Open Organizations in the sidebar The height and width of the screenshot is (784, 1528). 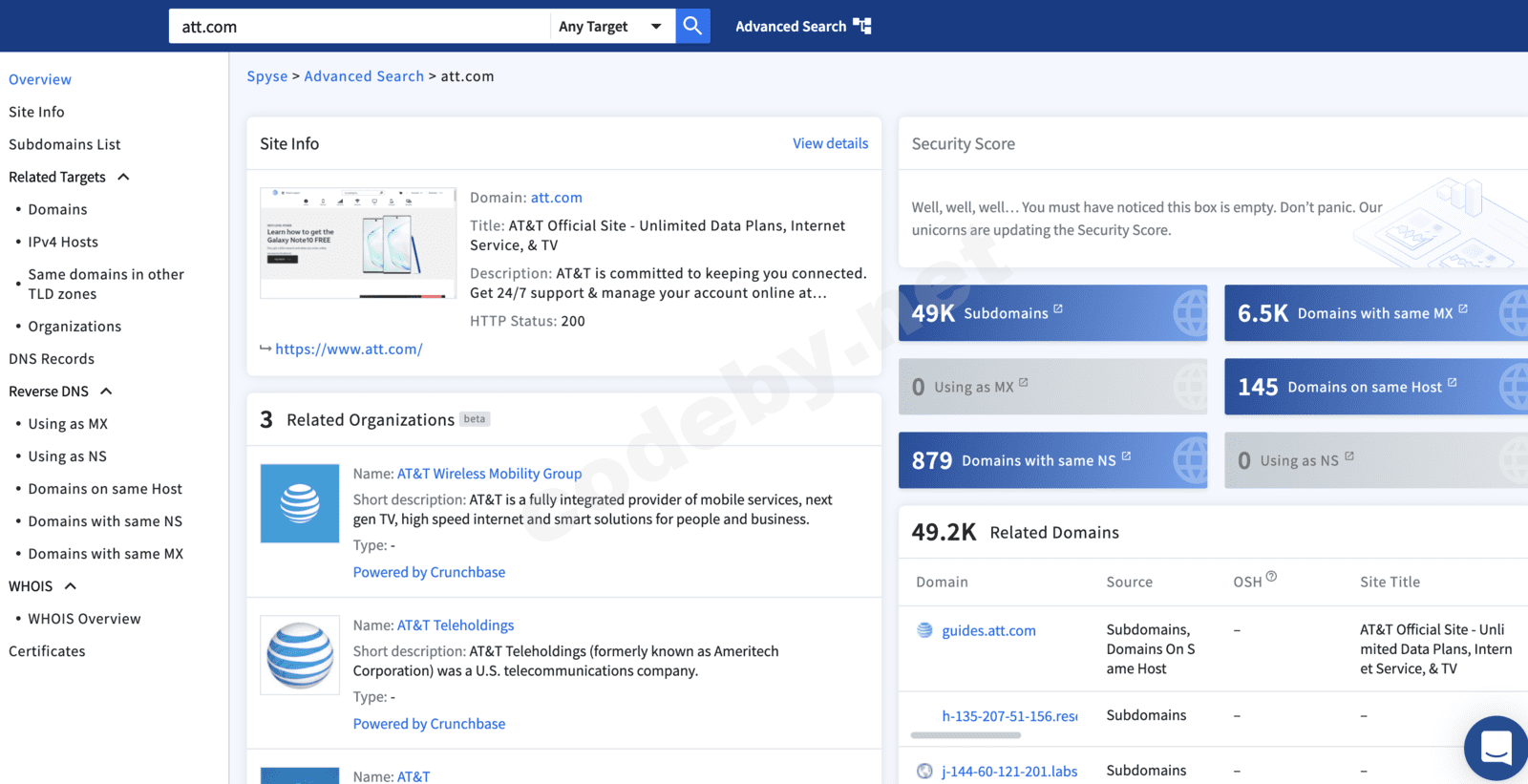click(74, 327)
